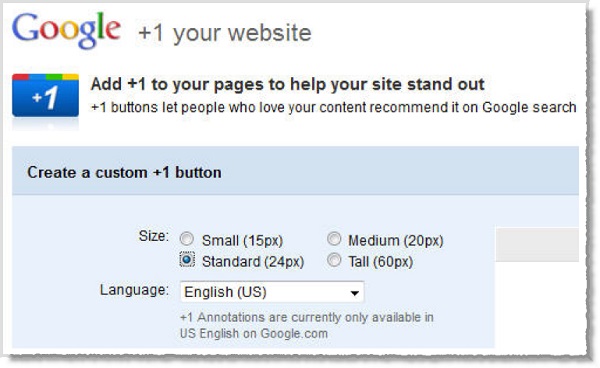
Task: Click the +1 Annotations availability note
Action: [307, 325]
